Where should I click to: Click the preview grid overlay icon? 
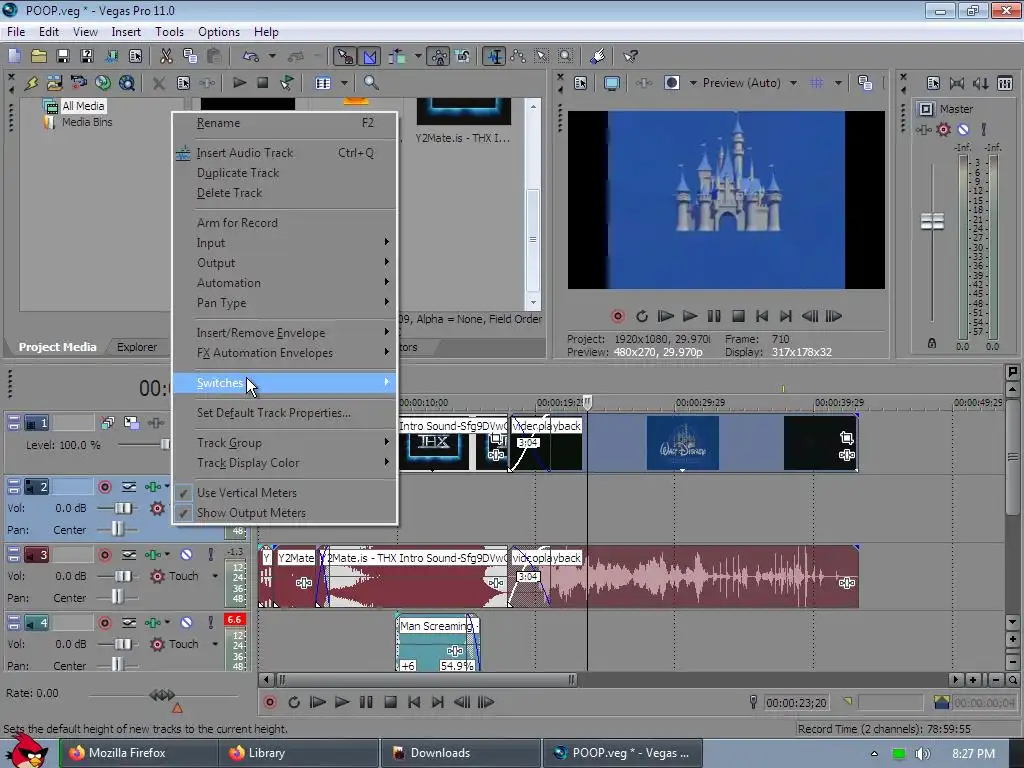816,83
